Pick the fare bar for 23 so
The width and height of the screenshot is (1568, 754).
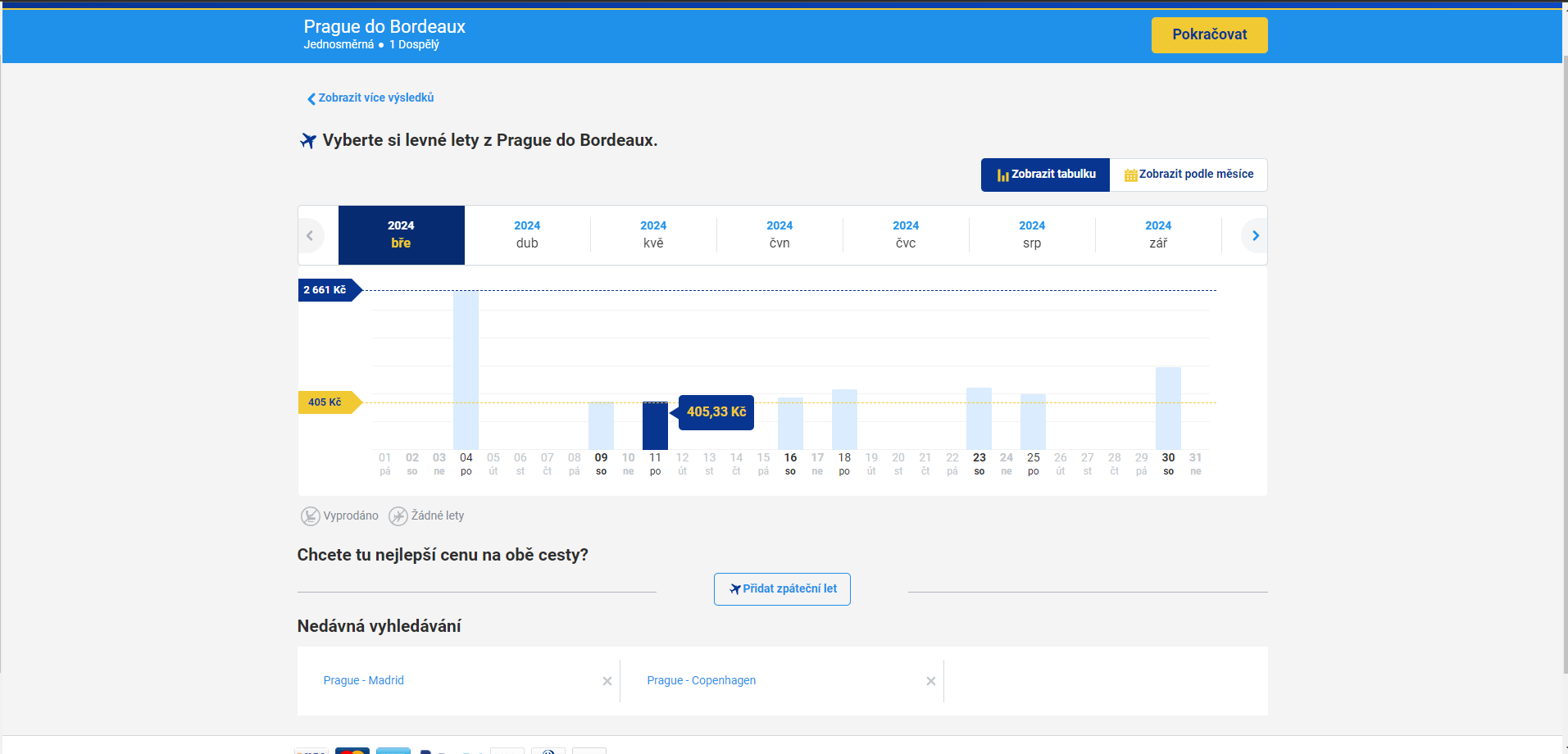[979, 418]
